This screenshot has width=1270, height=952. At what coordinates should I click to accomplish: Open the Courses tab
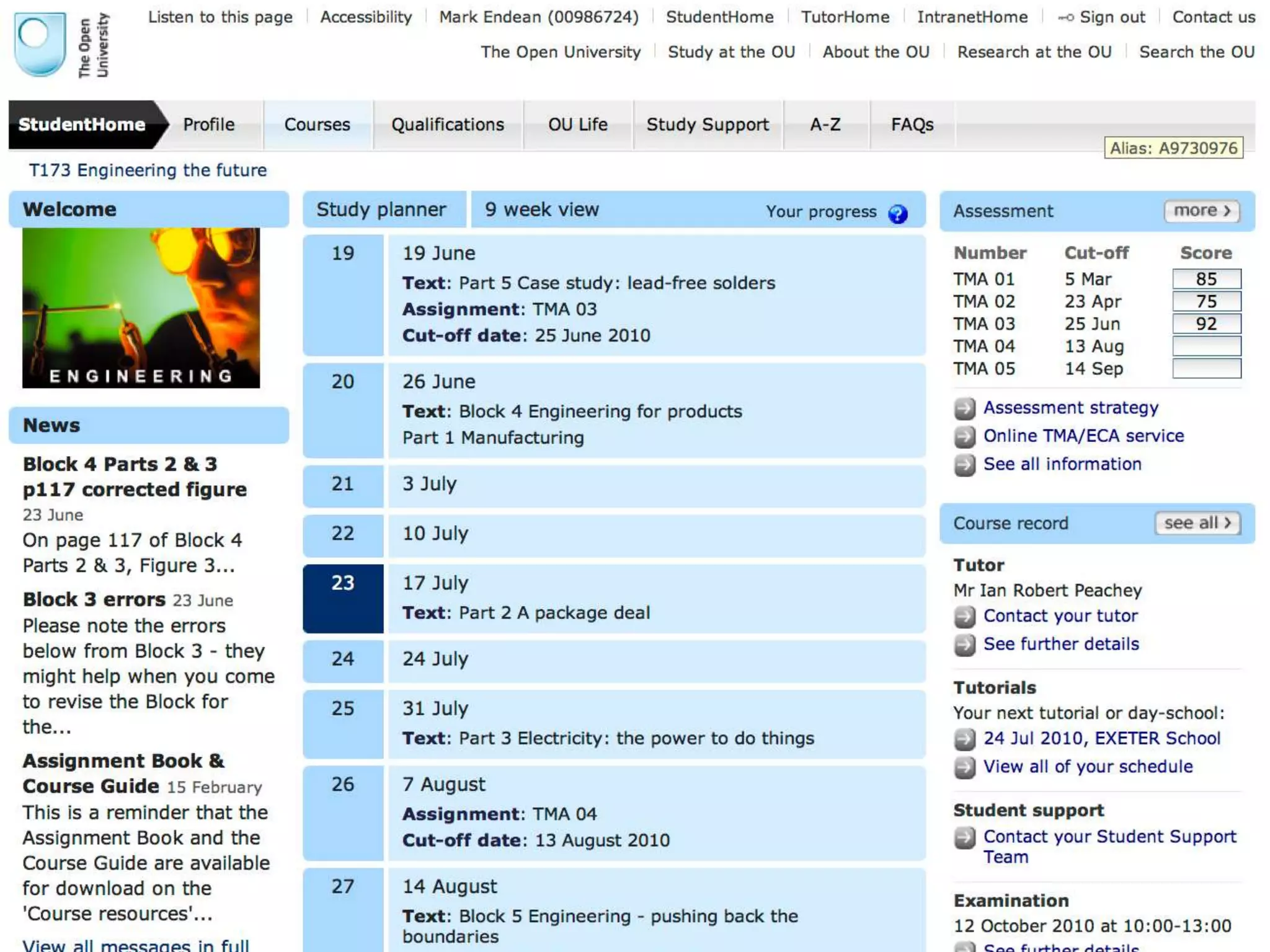[x=317, y=125]
